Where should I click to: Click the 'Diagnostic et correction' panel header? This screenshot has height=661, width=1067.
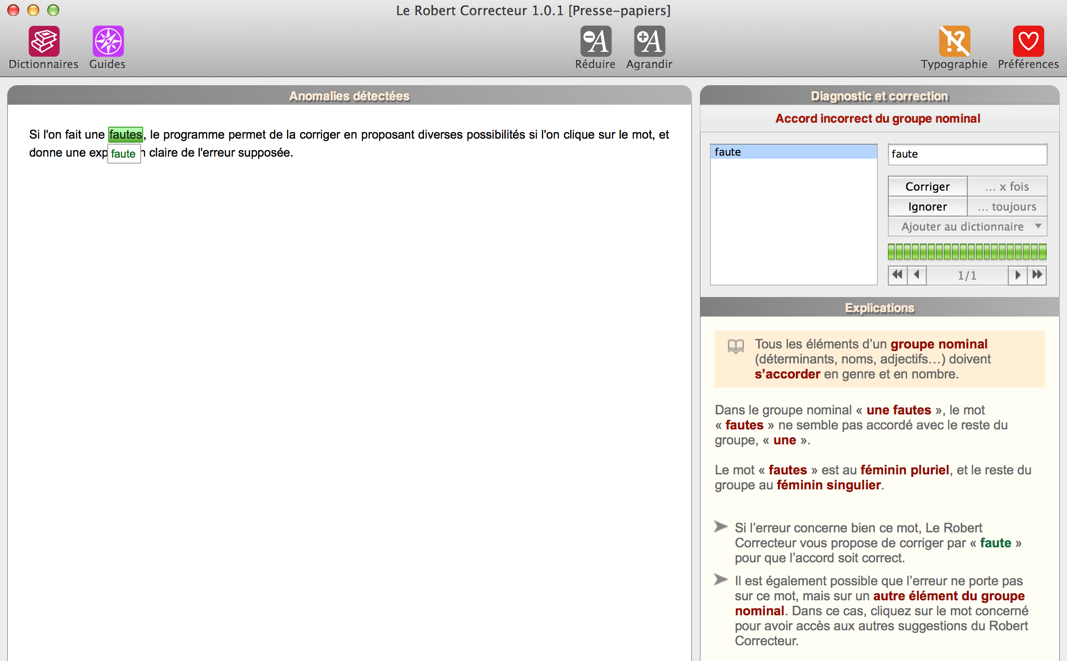coord(879,96)
